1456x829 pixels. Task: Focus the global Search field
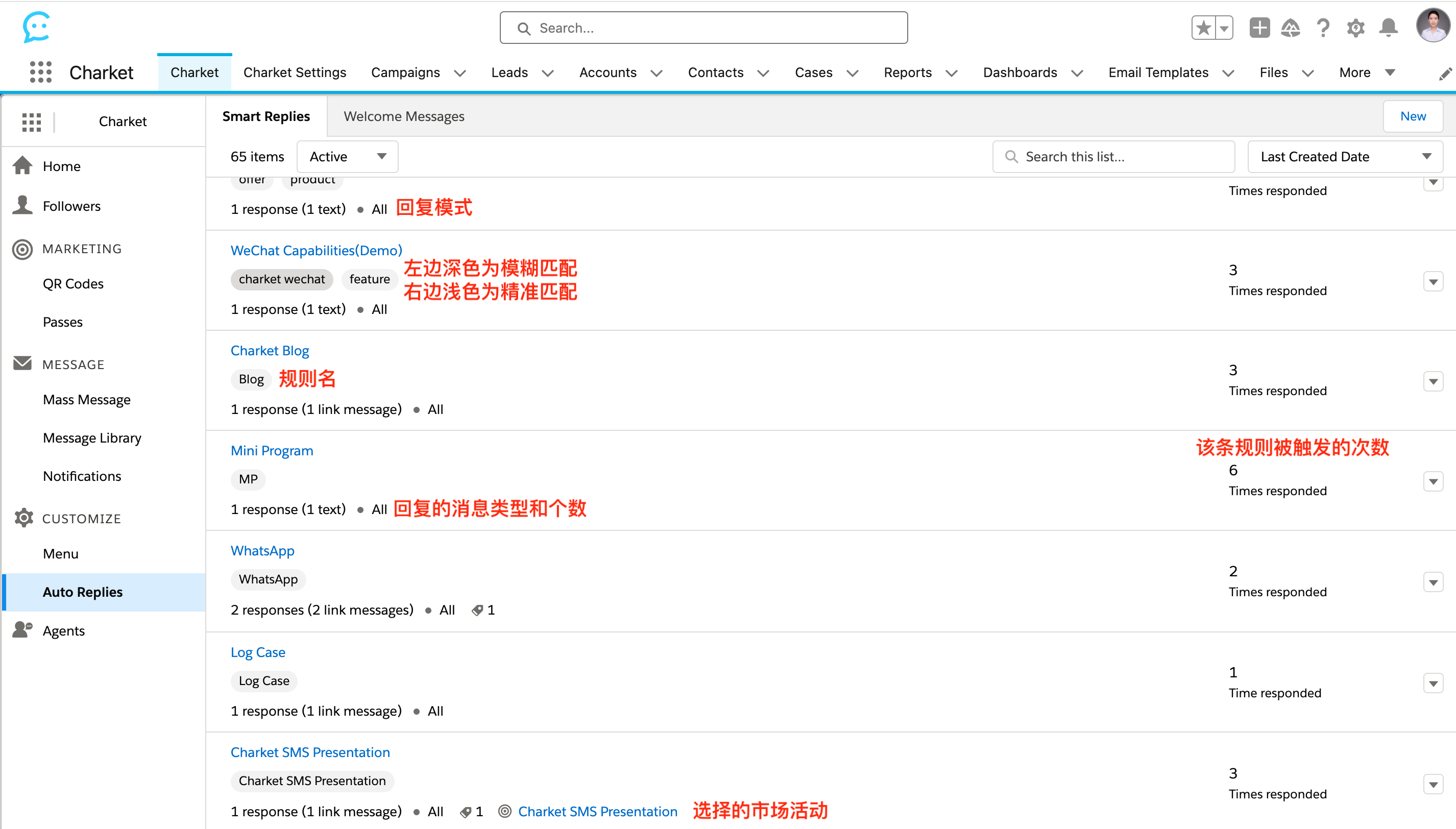703,28
